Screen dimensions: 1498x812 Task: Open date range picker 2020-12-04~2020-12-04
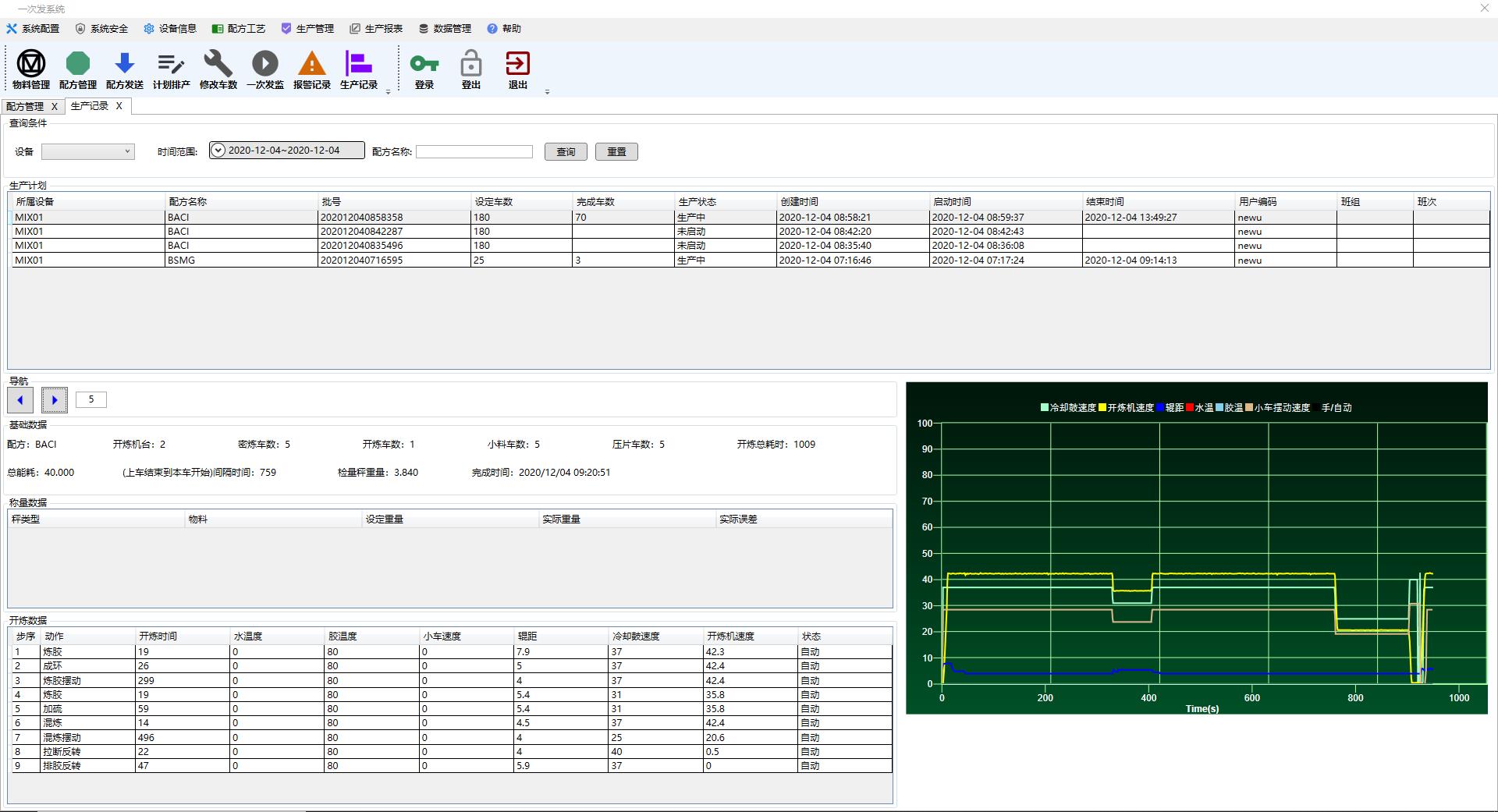pyautogui.click(x=286, y=151)
